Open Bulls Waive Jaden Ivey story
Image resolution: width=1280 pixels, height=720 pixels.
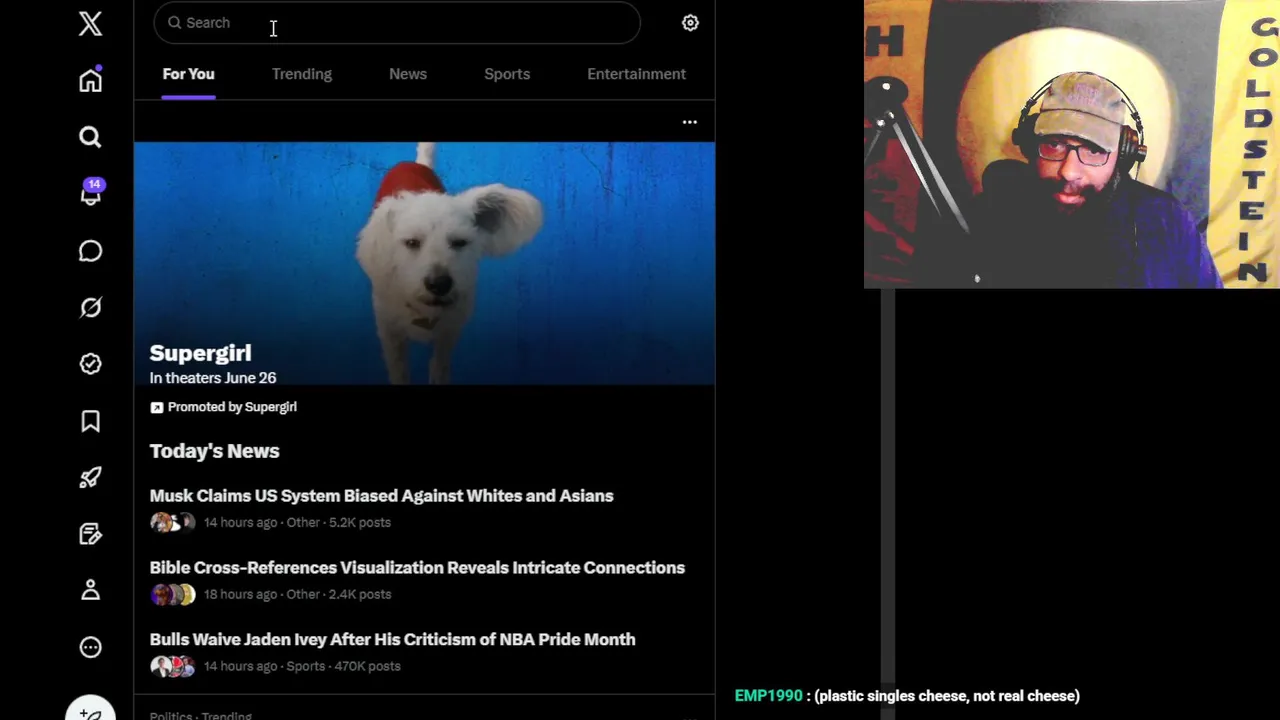click(392, 640)
